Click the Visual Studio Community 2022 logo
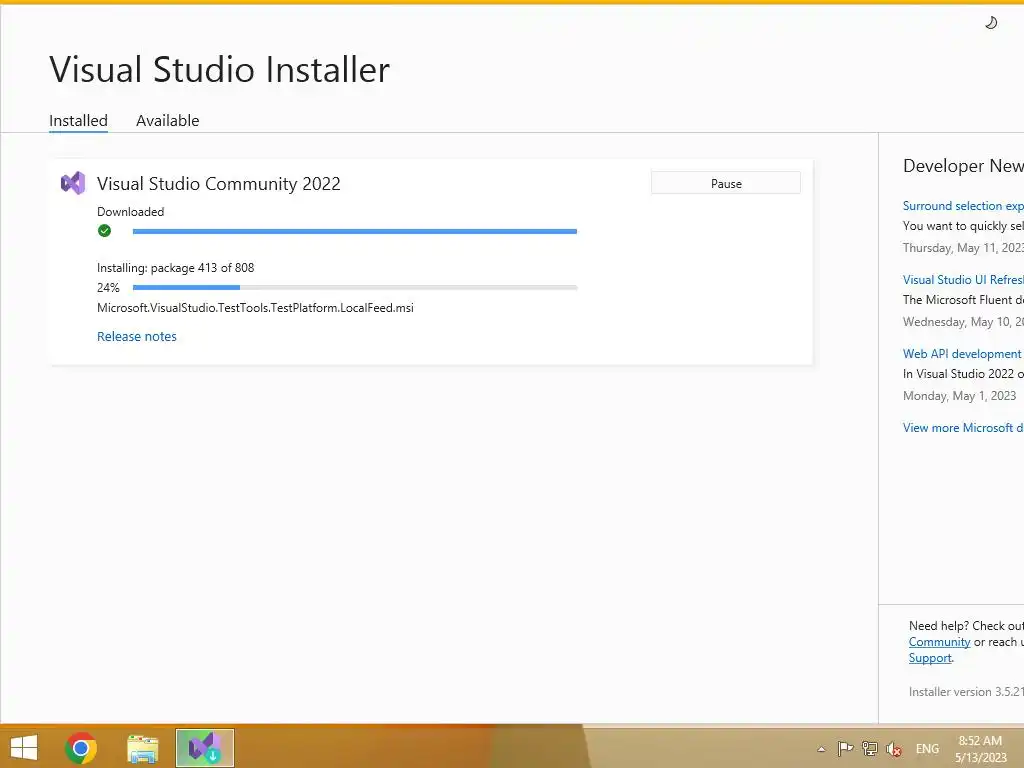Image resolution: width=1024 pixels, height=768 pixels. [73, 184]
